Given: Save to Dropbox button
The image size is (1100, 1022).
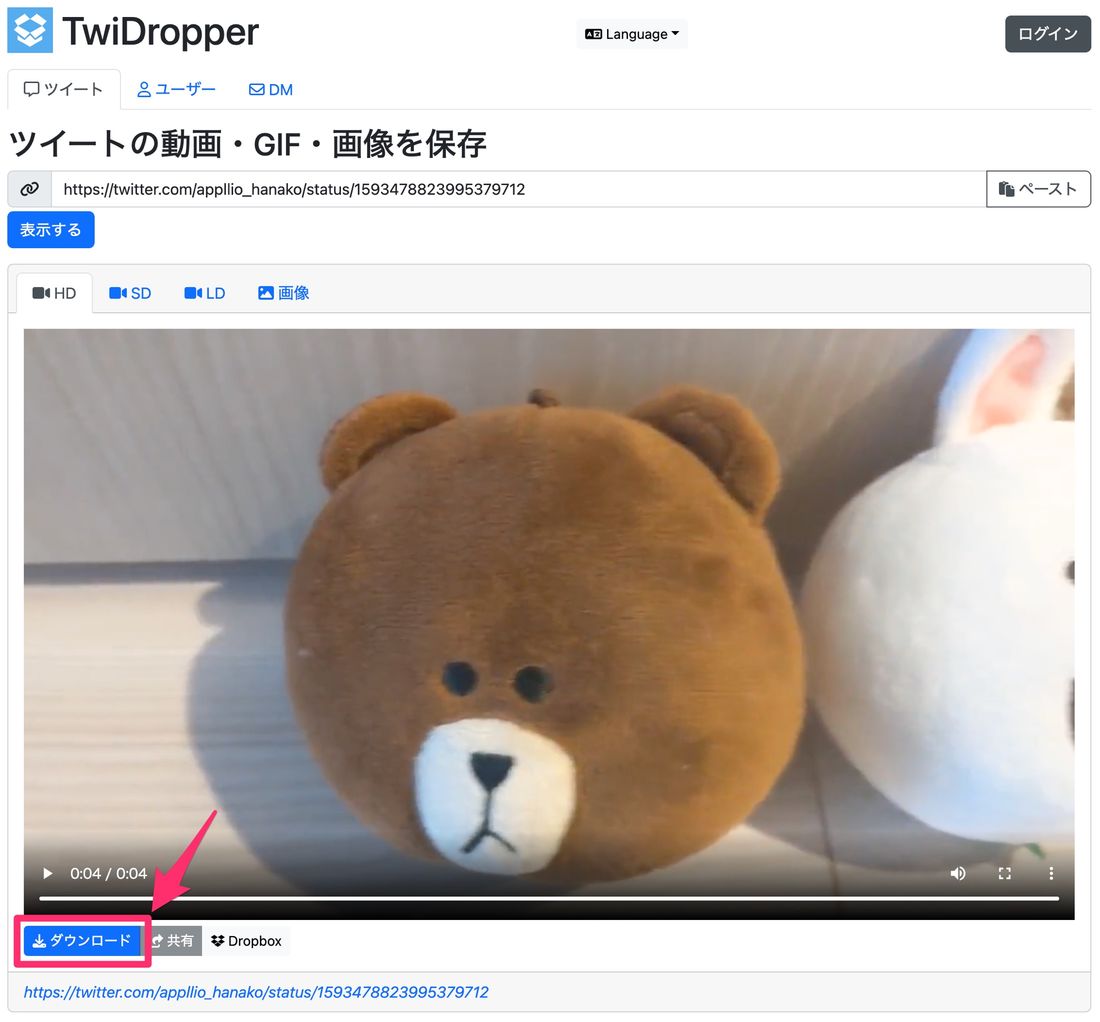Looking at the screenshot, I should pos(246,941).
